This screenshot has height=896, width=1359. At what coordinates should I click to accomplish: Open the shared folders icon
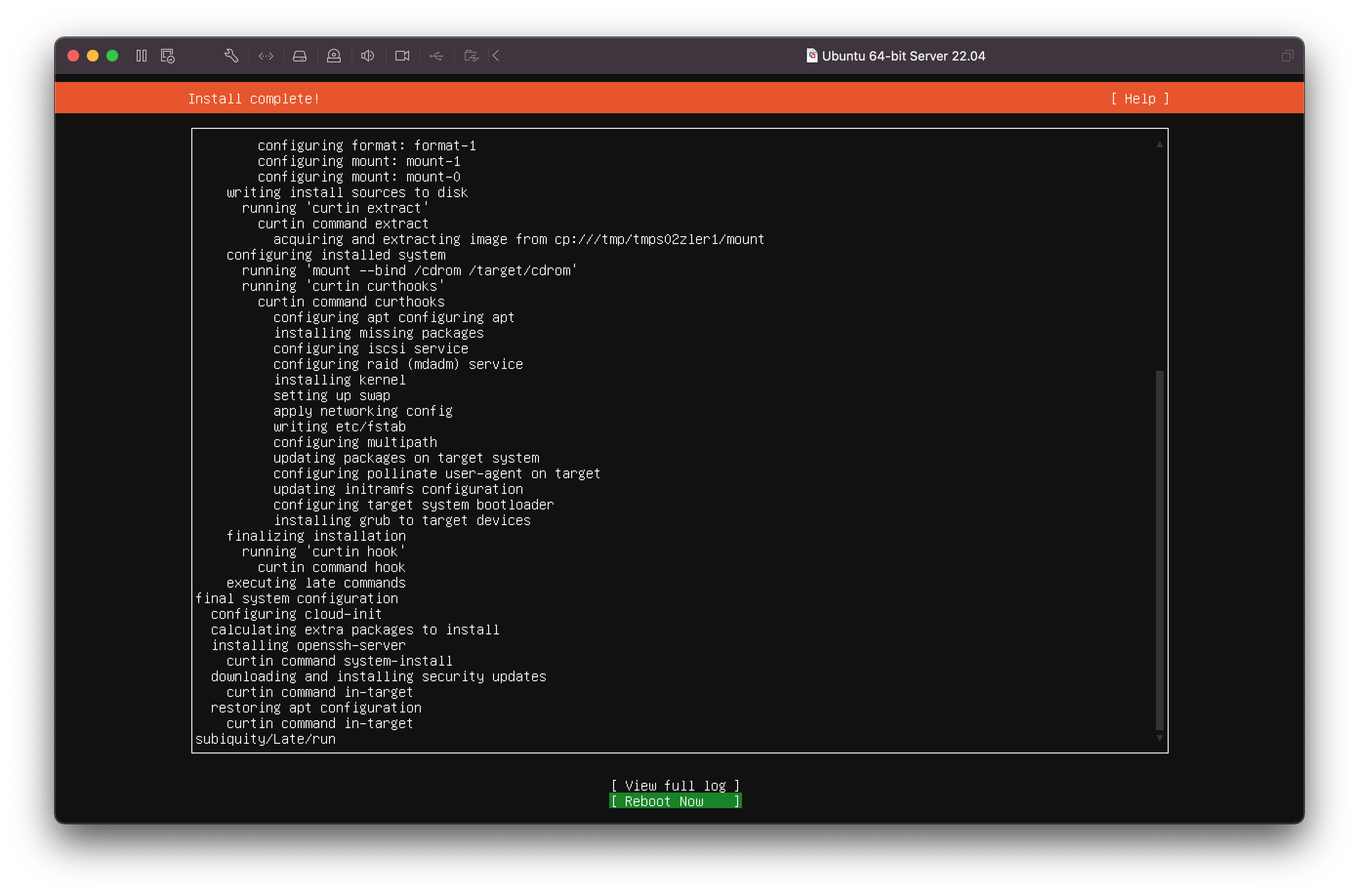tap(471, 56)
